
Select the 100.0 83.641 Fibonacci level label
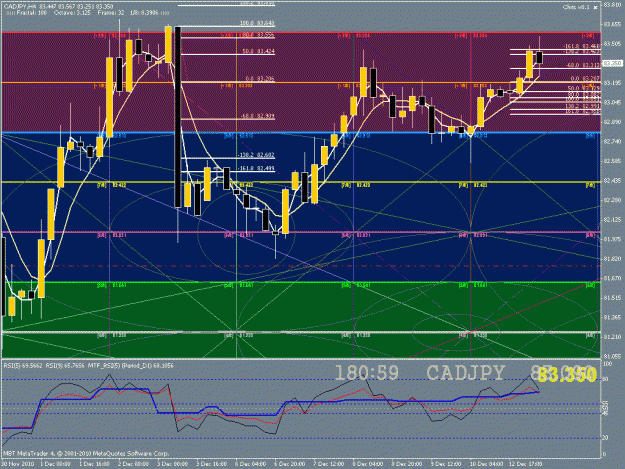(257, 23)
